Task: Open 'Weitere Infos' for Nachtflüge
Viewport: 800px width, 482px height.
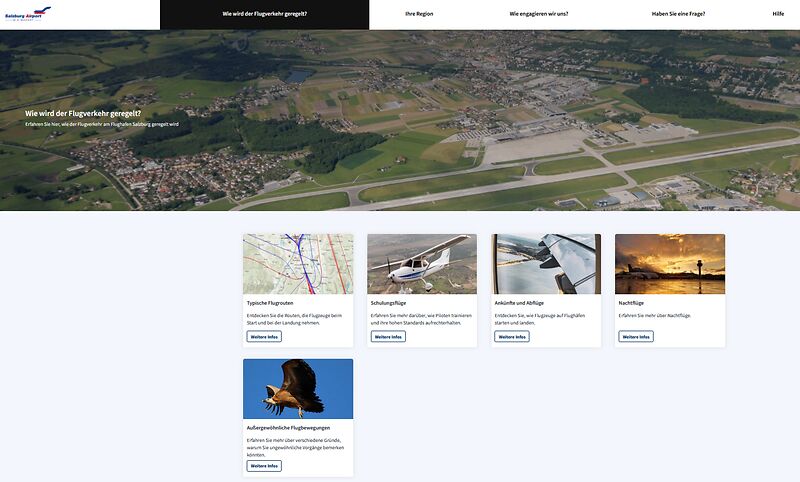Action: click(x=636, y=337)
